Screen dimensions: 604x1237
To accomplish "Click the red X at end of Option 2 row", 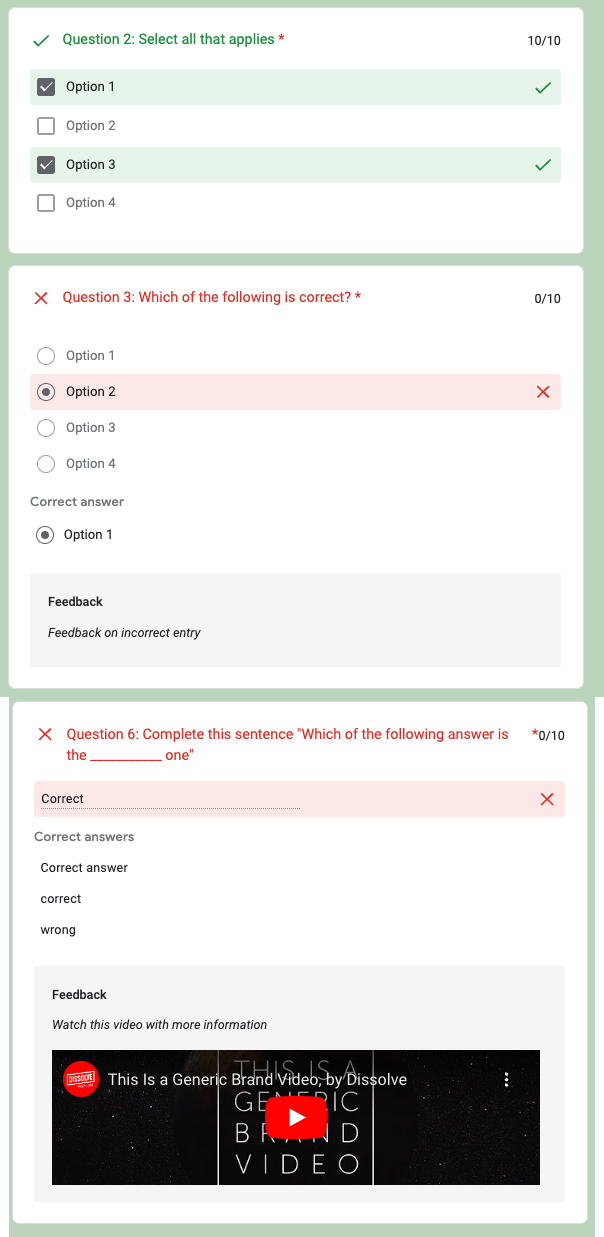I will click(543, 392).
